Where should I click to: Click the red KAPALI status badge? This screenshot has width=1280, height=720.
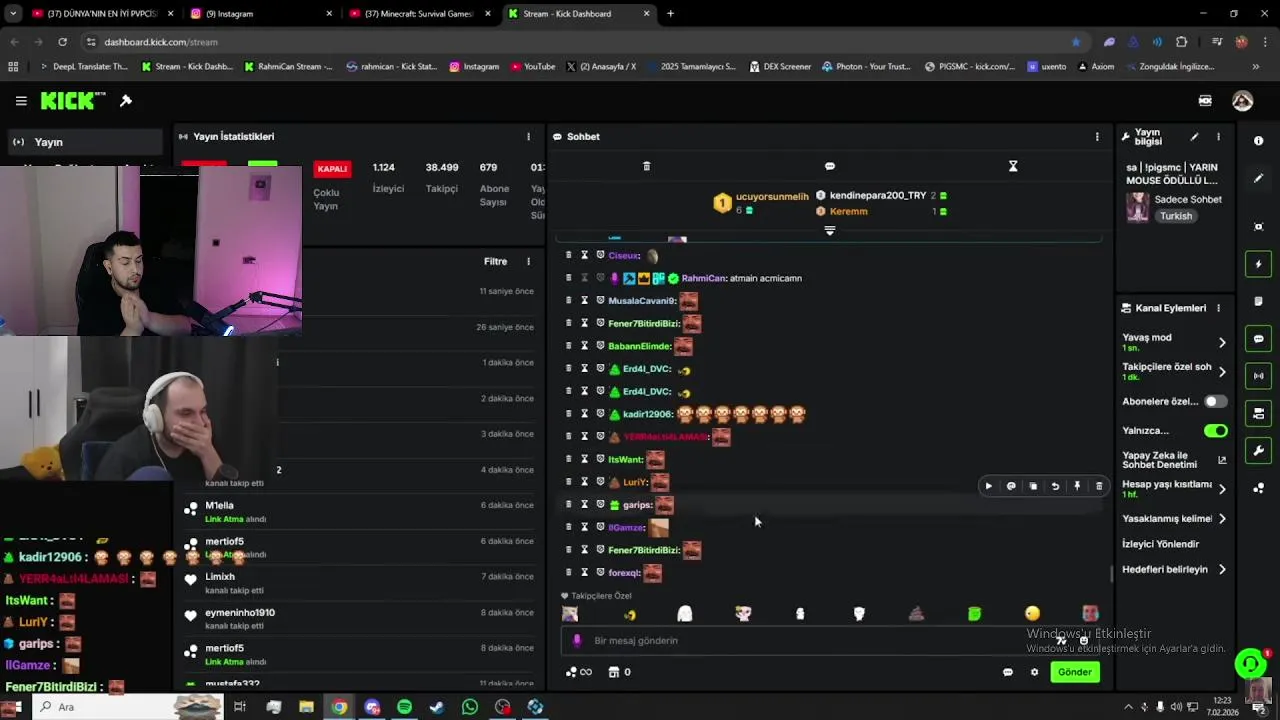332,169
